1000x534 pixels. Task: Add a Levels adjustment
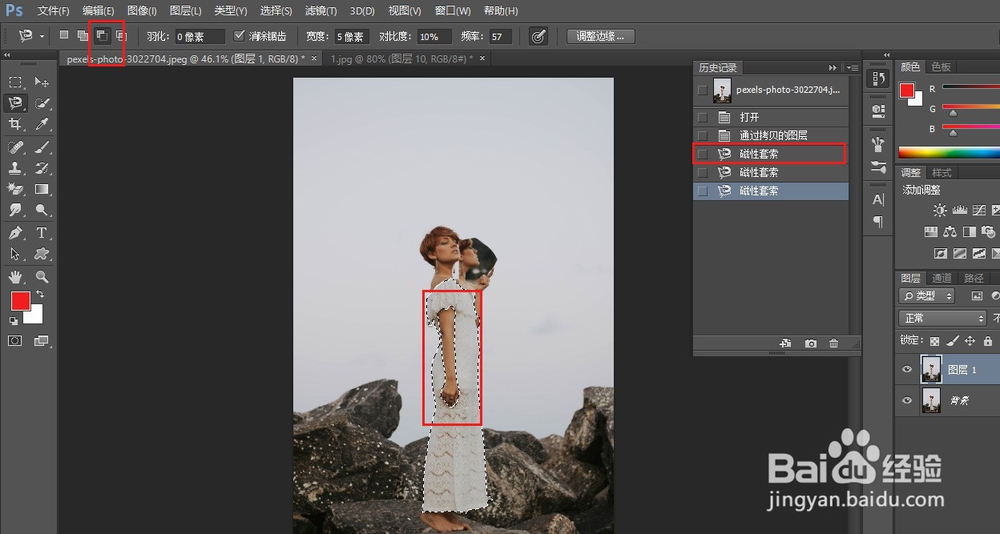[x=959, y=211]
